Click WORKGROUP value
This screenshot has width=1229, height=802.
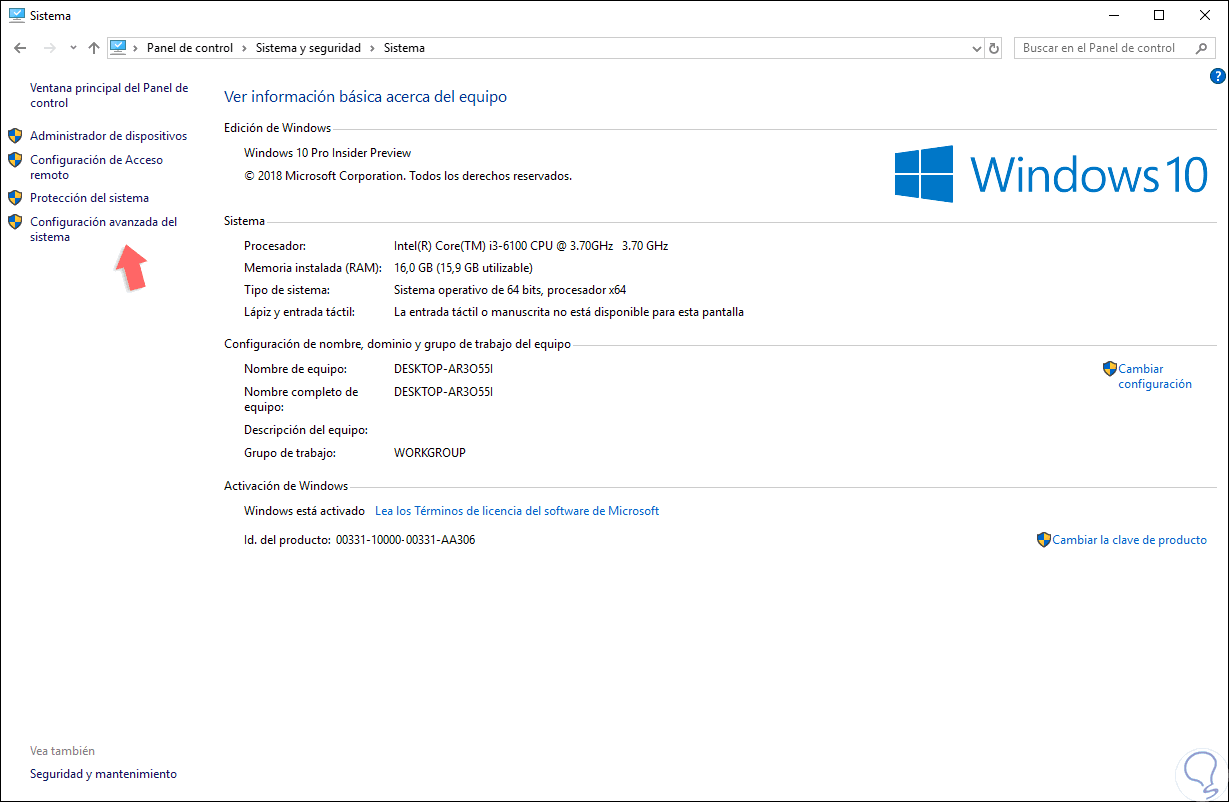(430, 453)
